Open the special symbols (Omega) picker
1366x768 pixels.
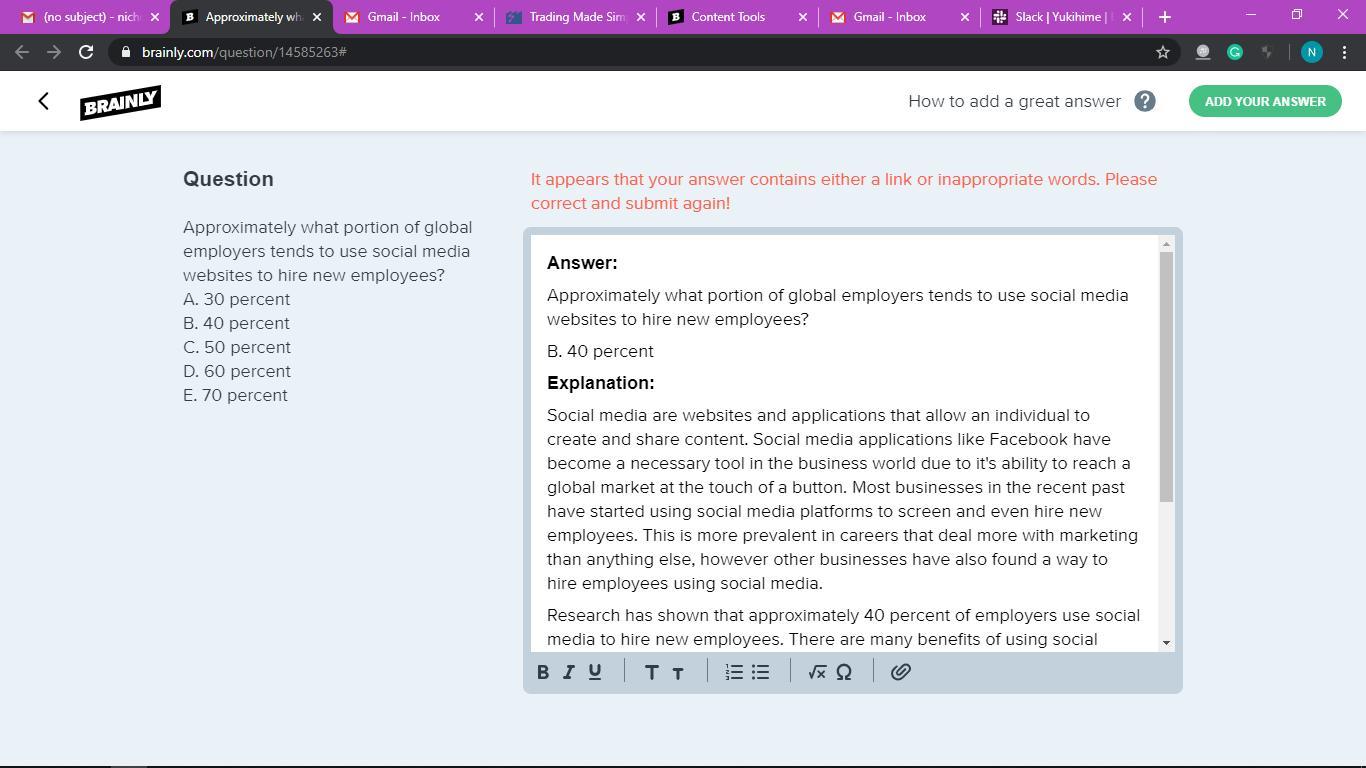844,672
